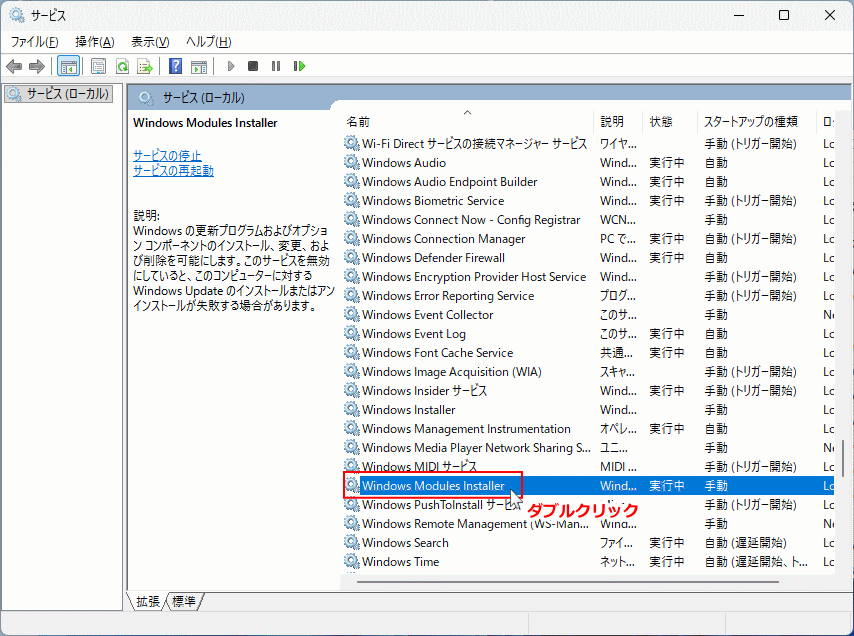The width and height of the screenshot is (854, 636).
Task: Select Windows Event Collector service
Action: click(589, 314)
